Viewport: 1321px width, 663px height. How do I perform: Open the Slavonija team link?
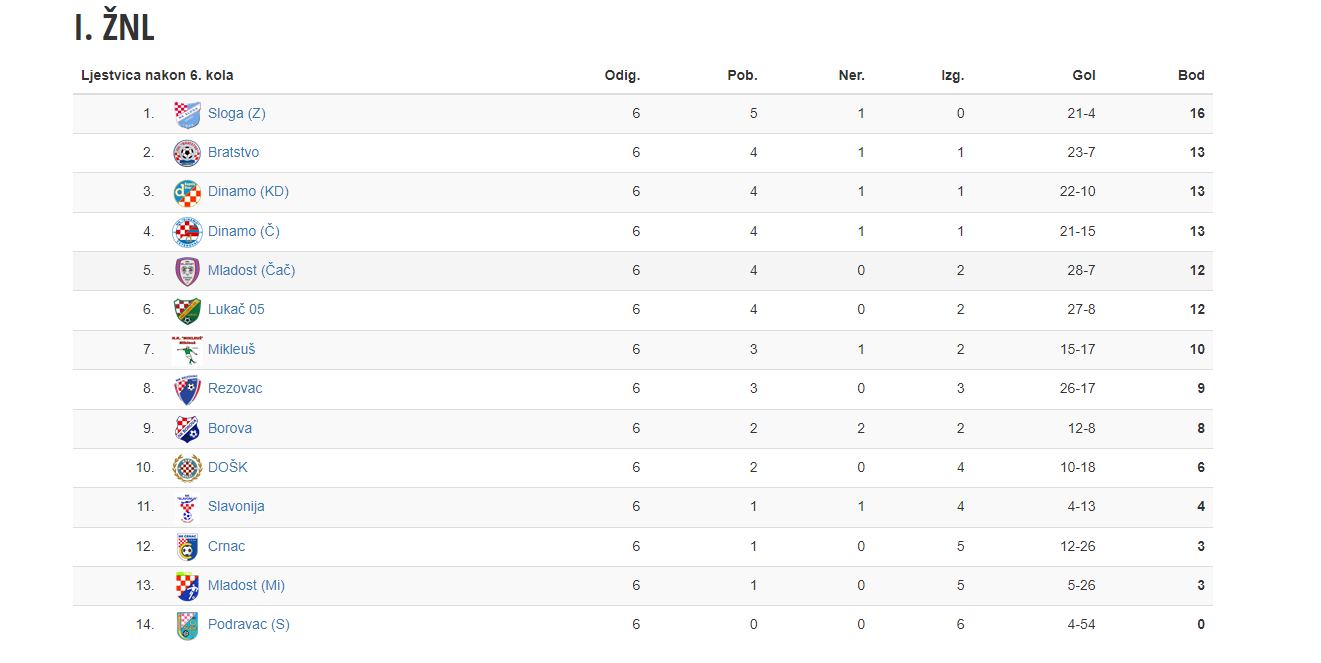[x=236, y=506]
